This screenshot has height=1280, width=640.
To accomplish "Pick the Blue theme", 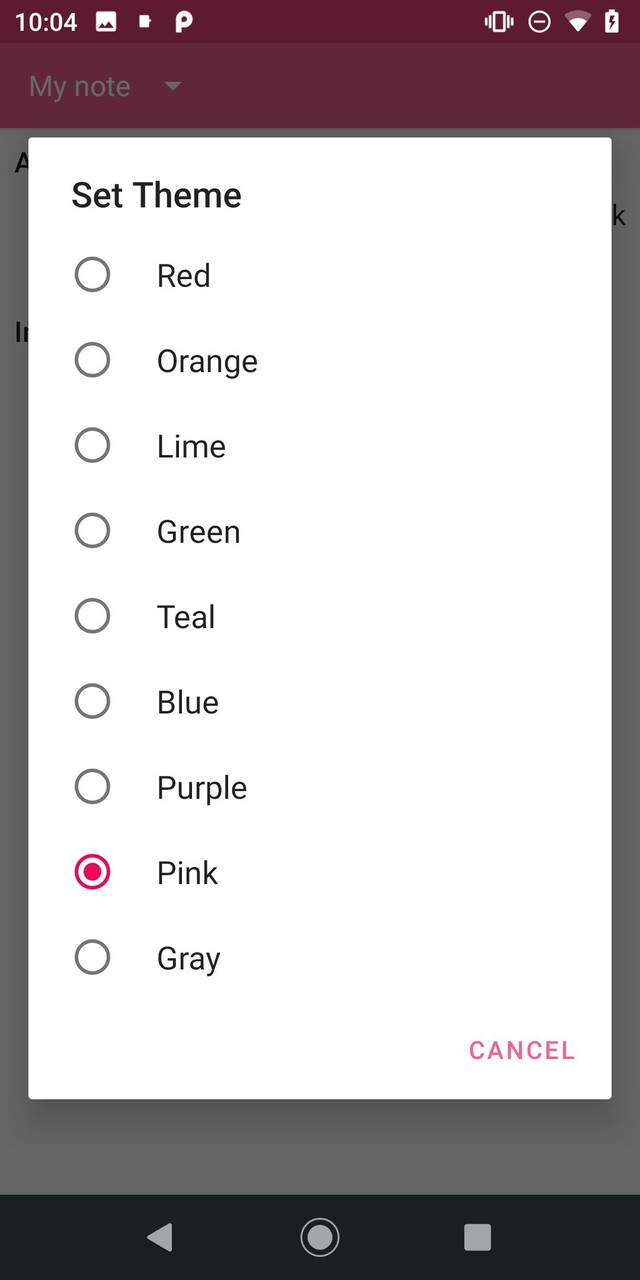I will tap(92, 701).
